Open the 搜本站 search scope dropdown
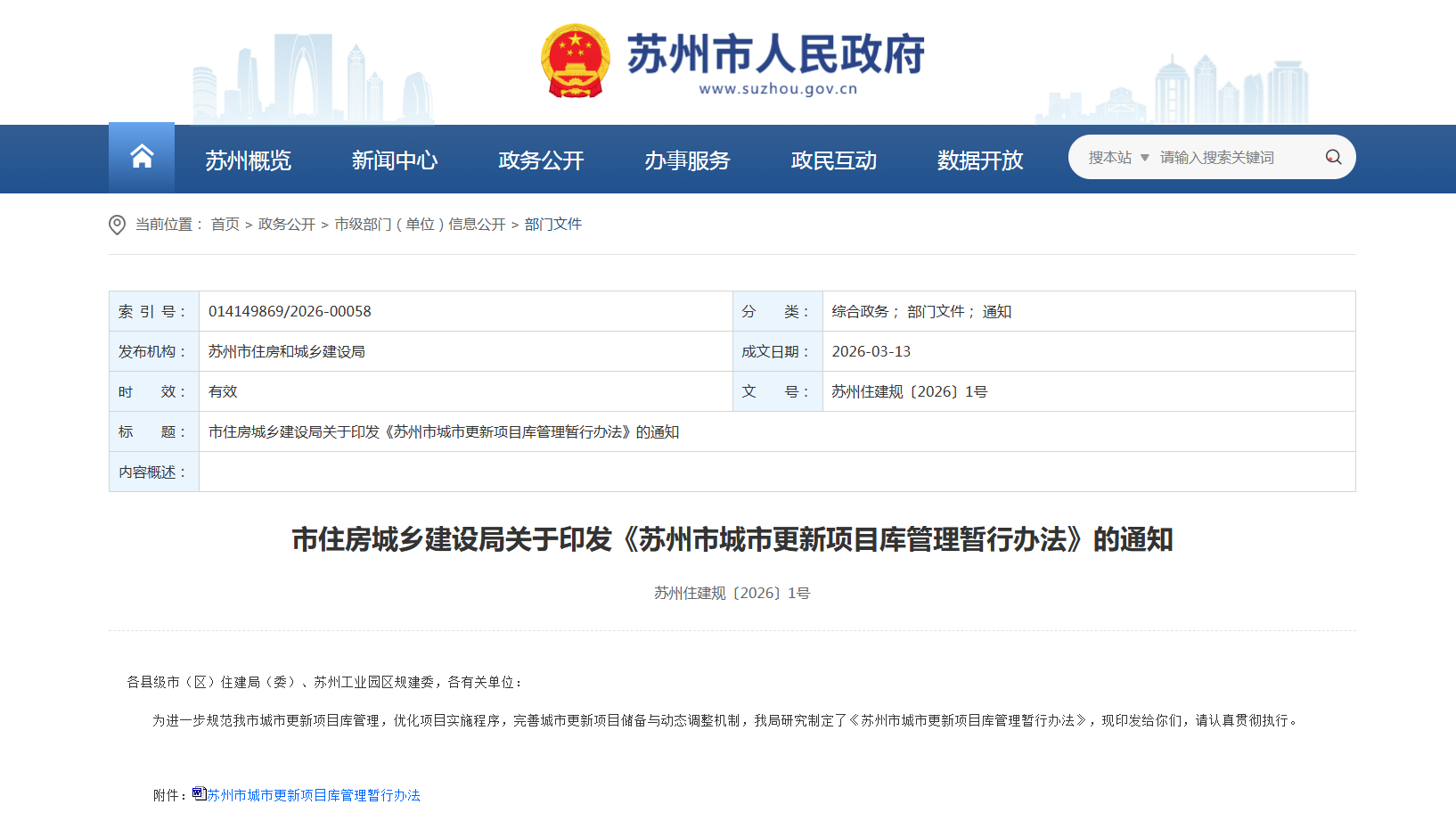Viewport: 1456px width, 829px height. pos(1118,158)
